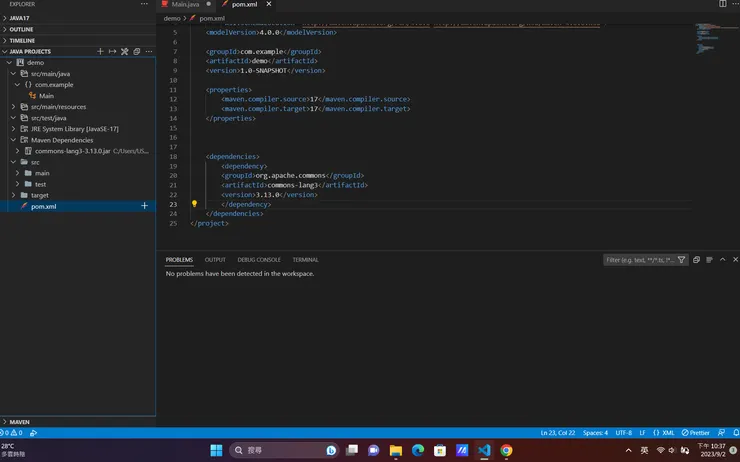
Task: Close the pom.xml editor tab
Action: point(269,4)
